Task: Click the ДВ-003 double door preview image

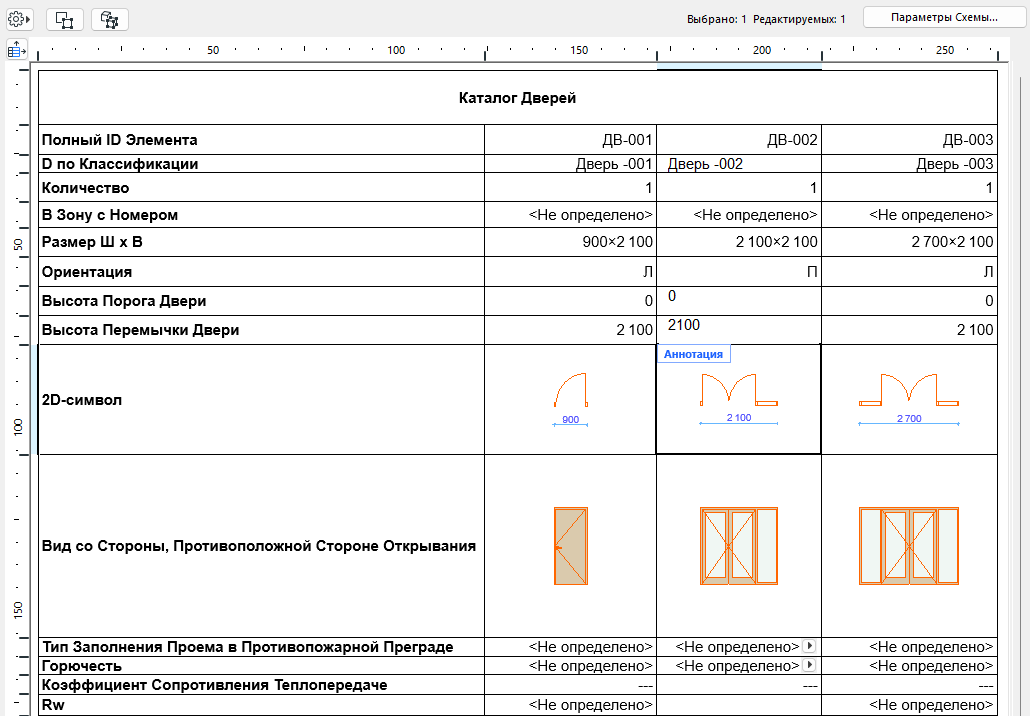Action: 908,545
